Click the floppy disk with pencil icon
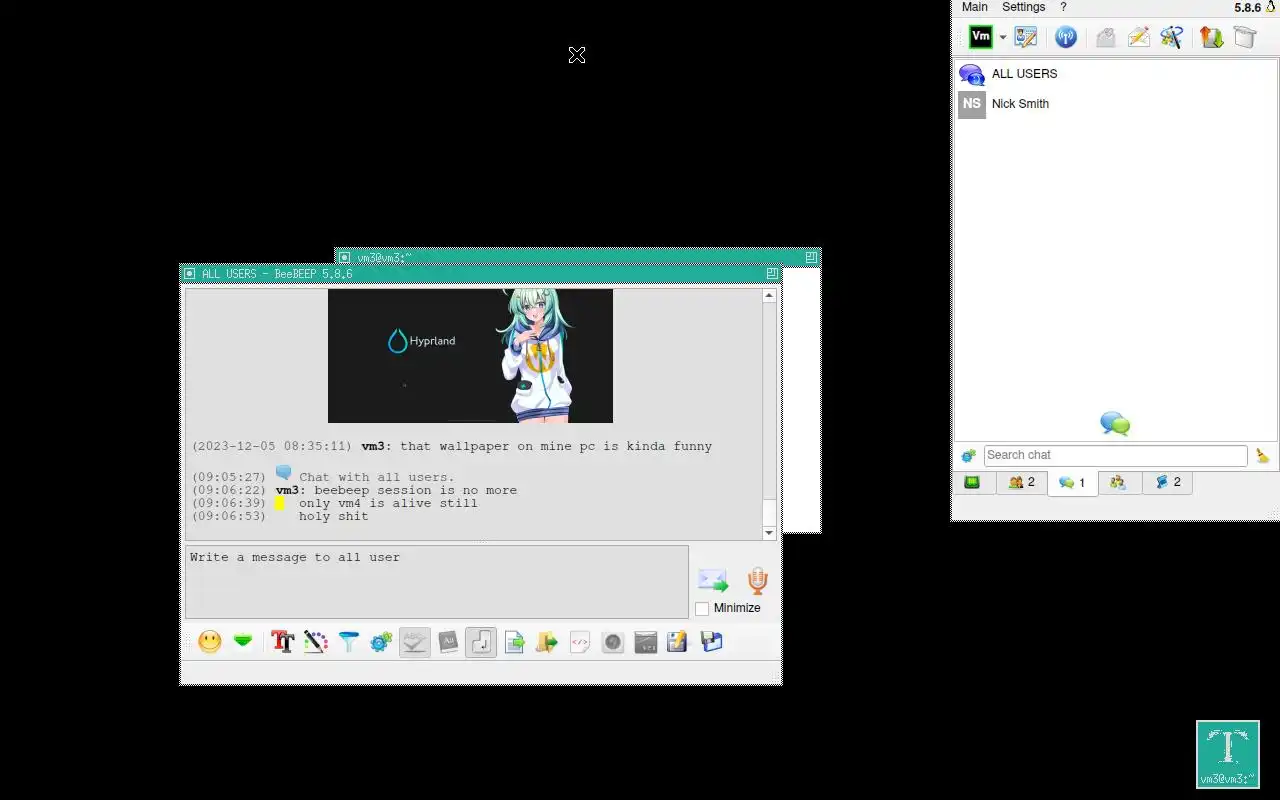 (x=678, y=642)
